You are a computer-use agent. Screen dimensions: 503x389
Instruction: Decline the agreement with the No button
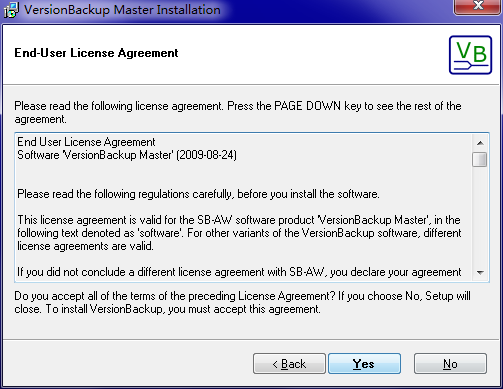tap(450, 364)
